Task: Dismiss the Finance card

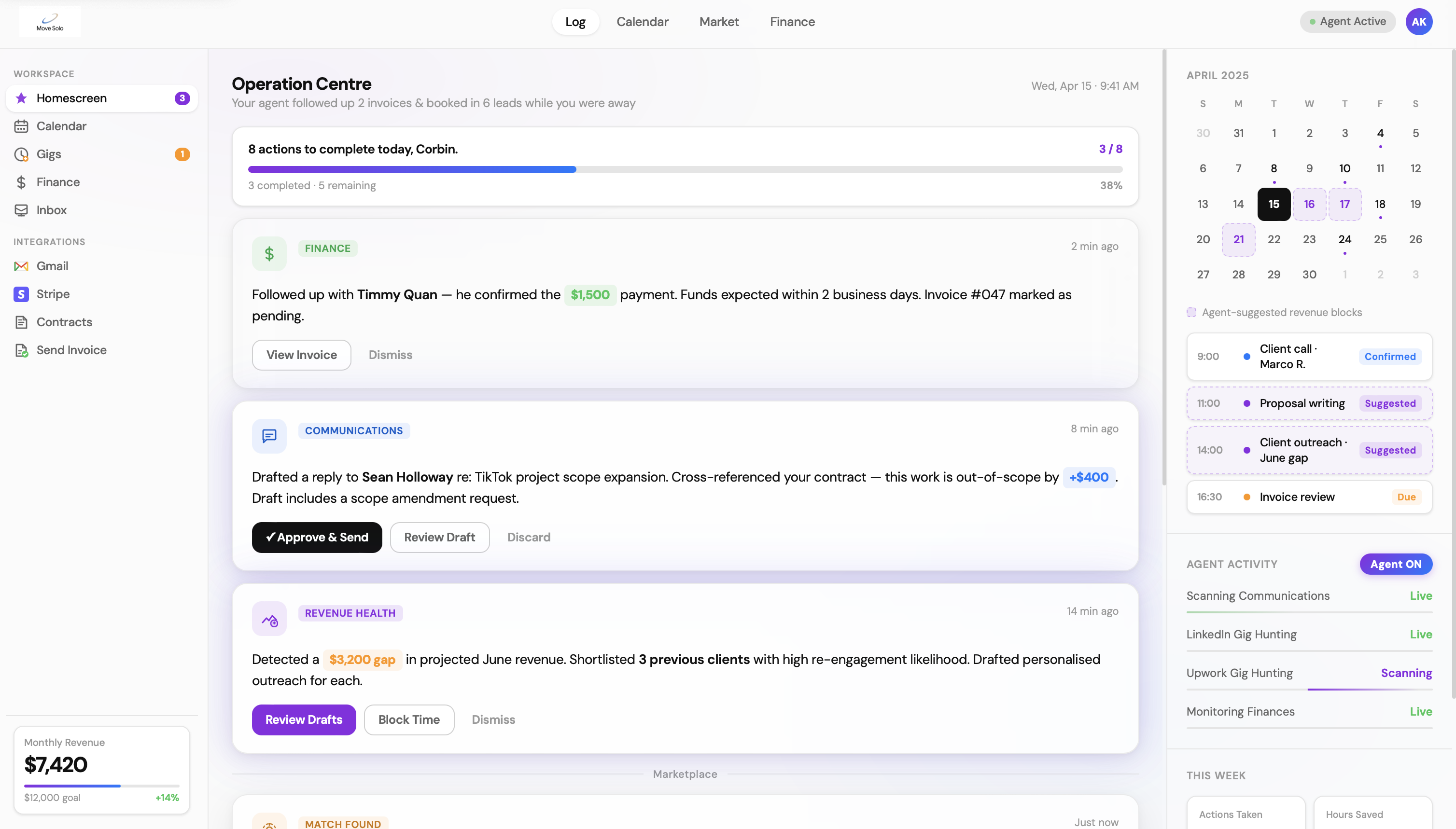Action: click(x=390, y=355)
